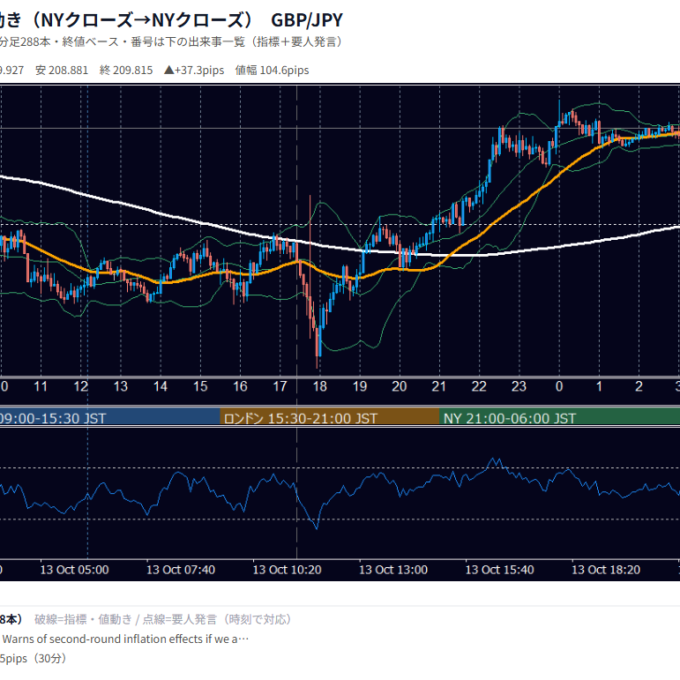Image resolution: width=680 pixels, height=680 pixels.
Task: Click the 13 Oct 07:40 time label
Action: click(x=181, y=569)
